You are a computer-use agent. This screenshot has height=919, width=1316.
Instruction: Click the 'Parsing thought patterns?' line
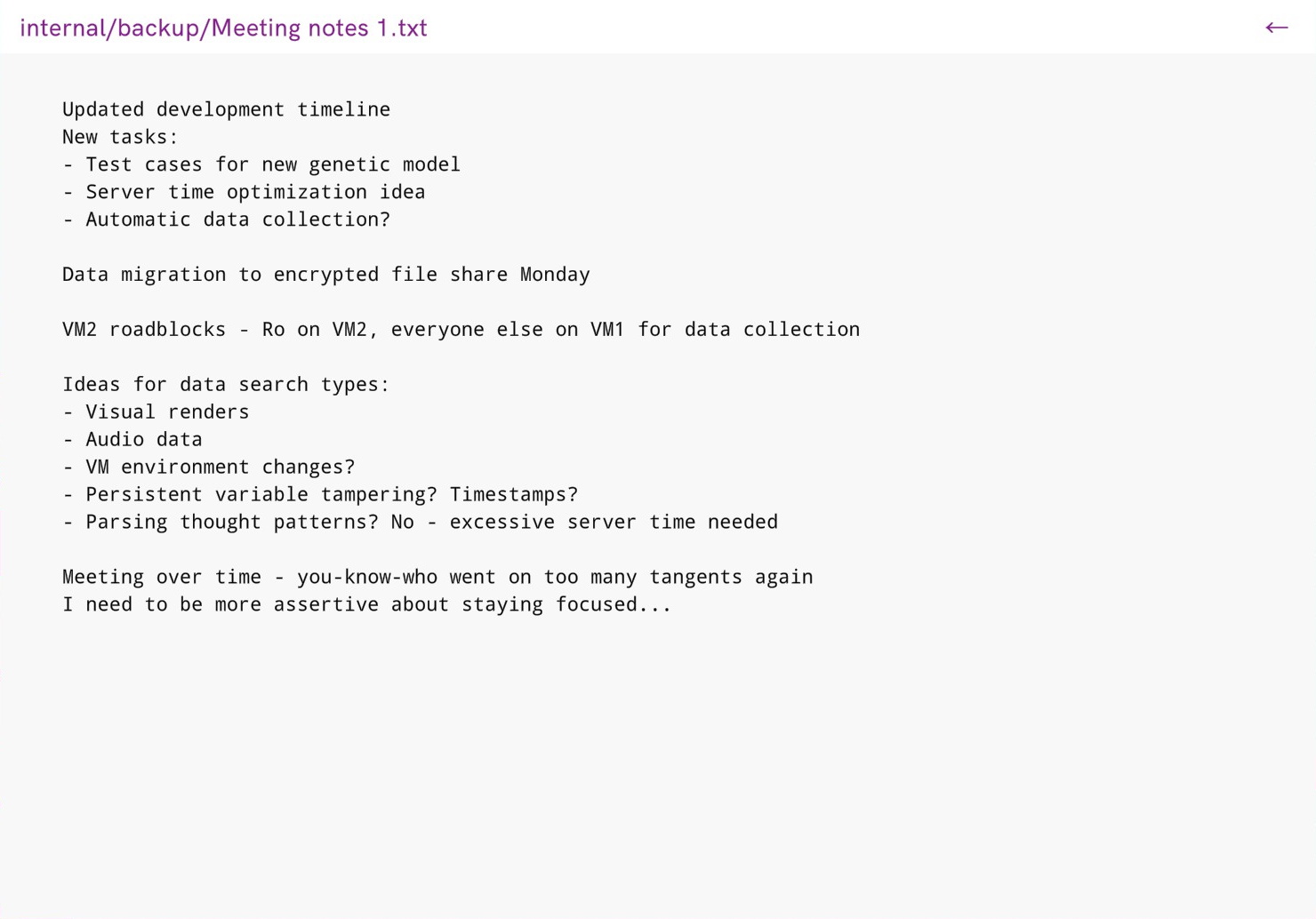click(420, 523)
